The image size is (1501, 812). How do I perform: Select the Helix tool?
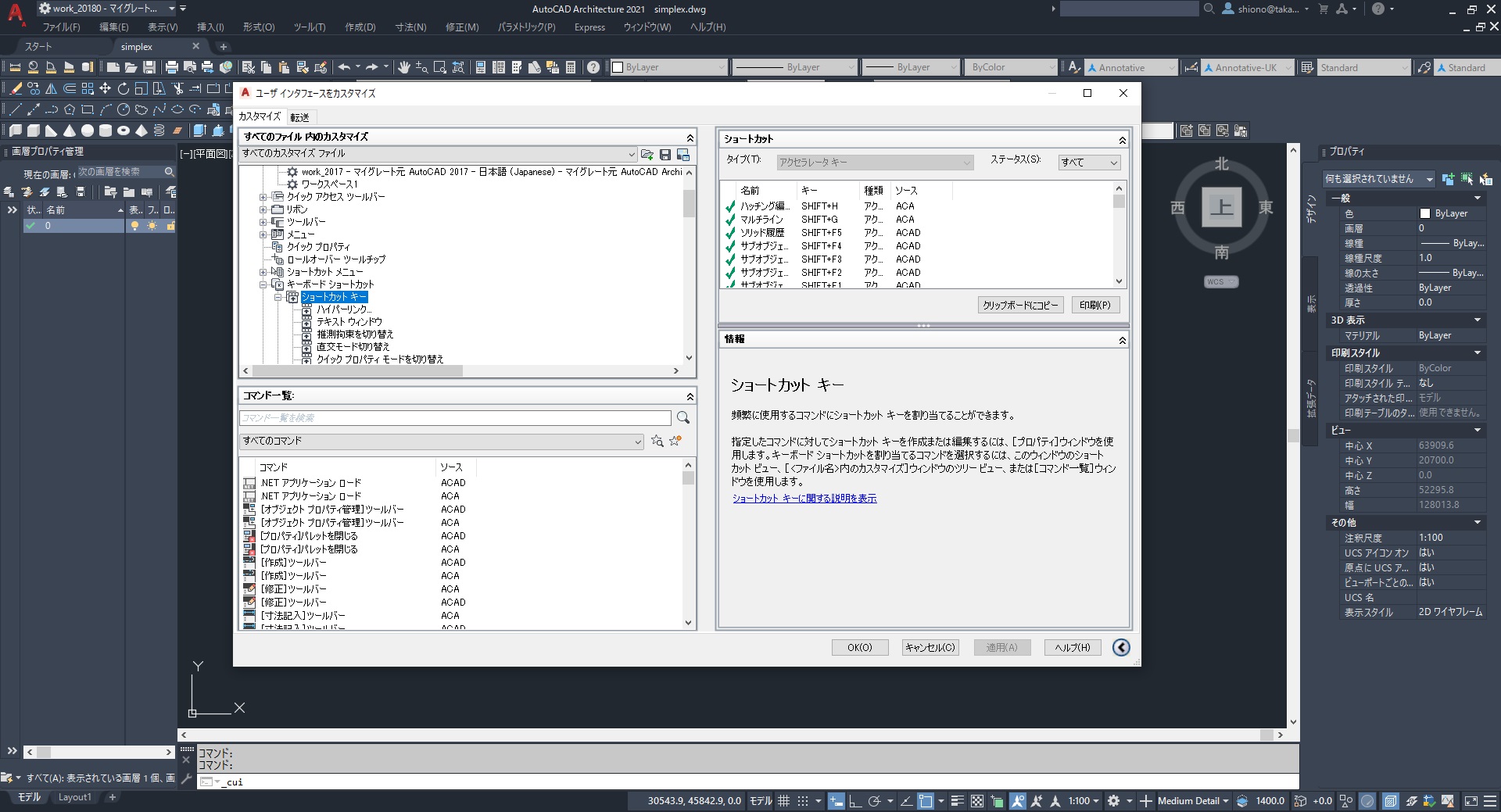[159, 131]
